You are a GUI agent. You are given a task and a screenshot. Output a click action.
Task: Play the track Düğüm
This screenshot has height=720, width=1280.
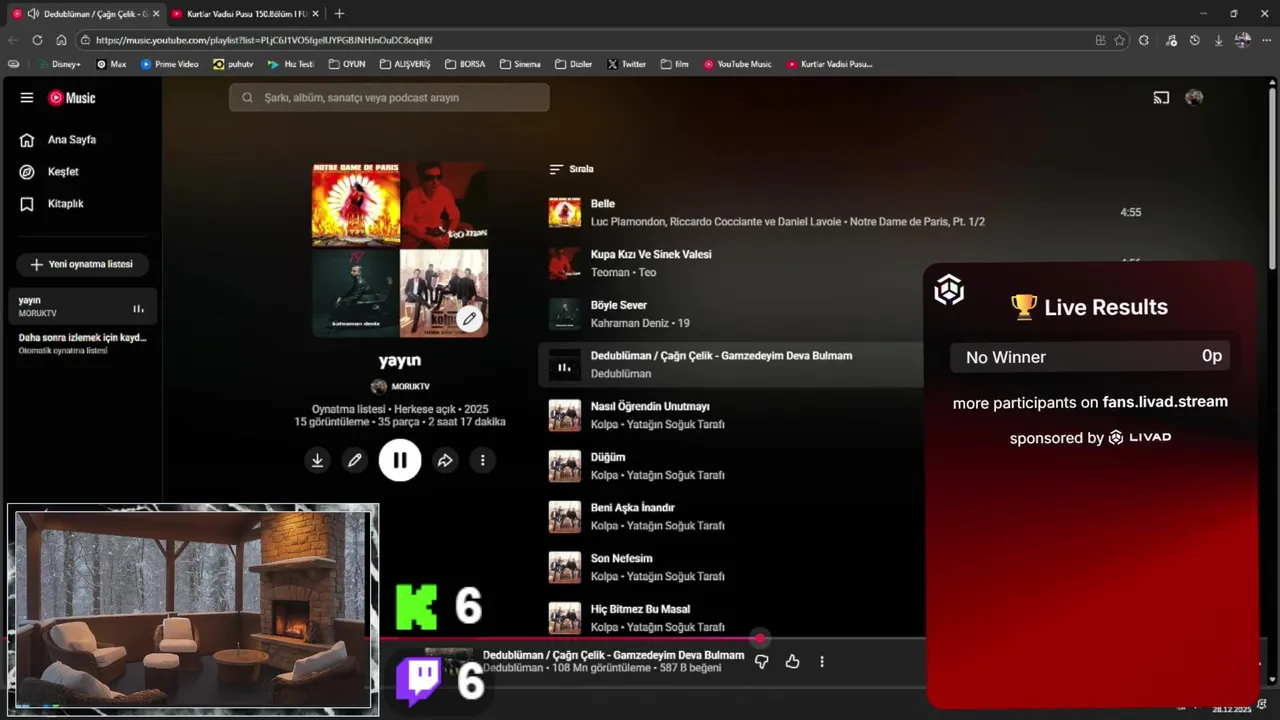(608, 458)
